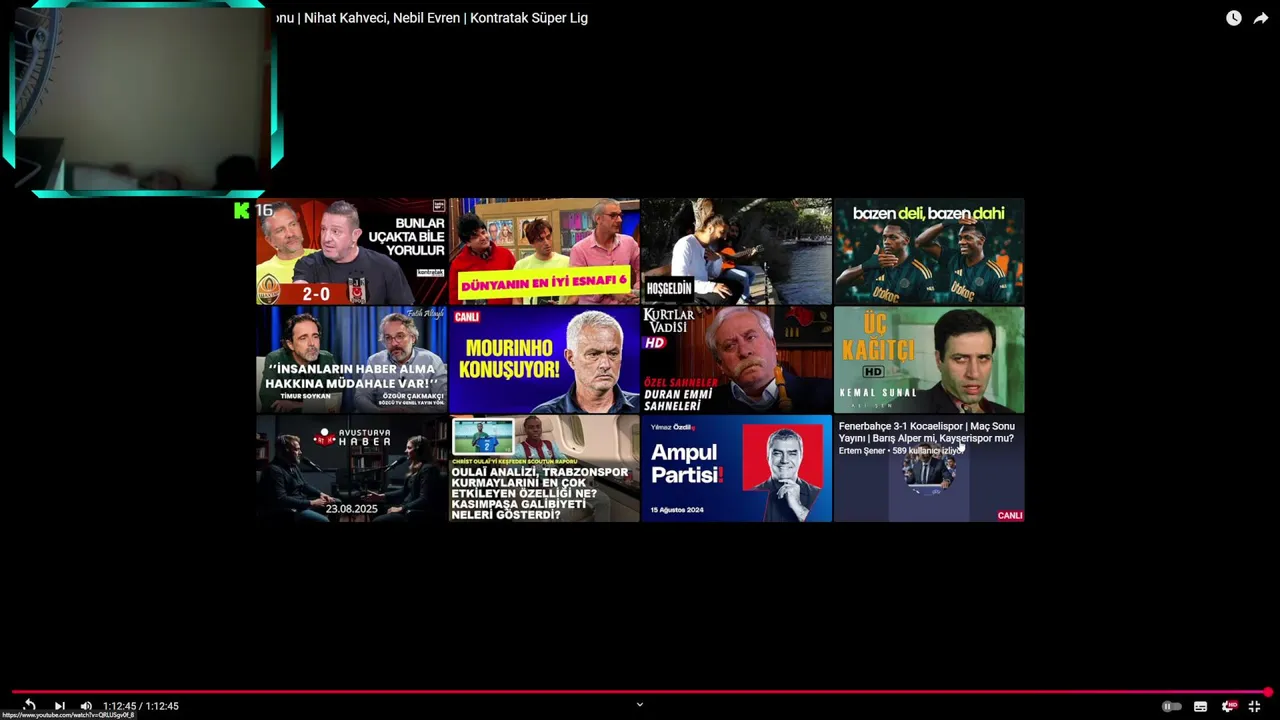Screen dimensions: 1280x720
Task: Open 'Mourinho Konuşuyor!' live video
Action: (x=544, y=360)
